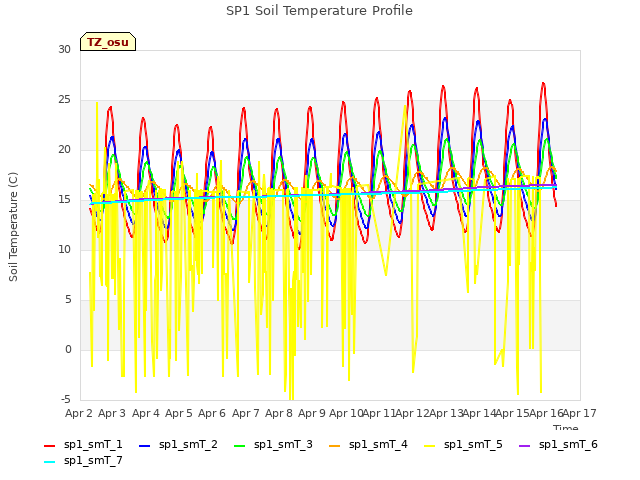The width and height of the screenshot is (640, 480).
Task: Click the Apr 7 x-axis tick label
Action: (246, 413)
